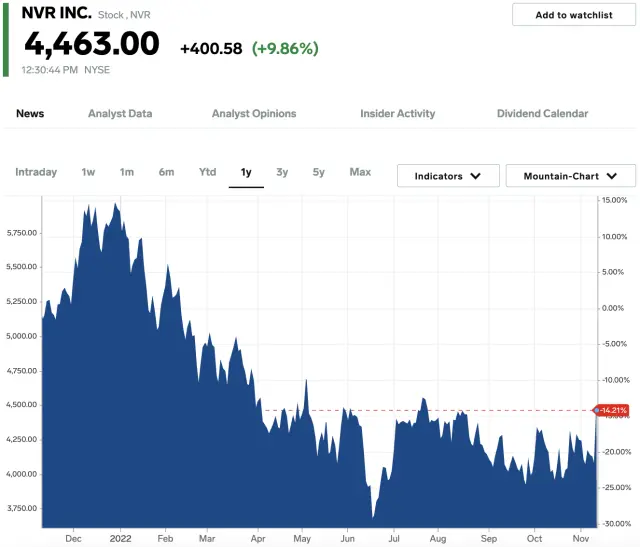Display the Max time range
Viewport: 640px width, 547px height.
[360, 172]
